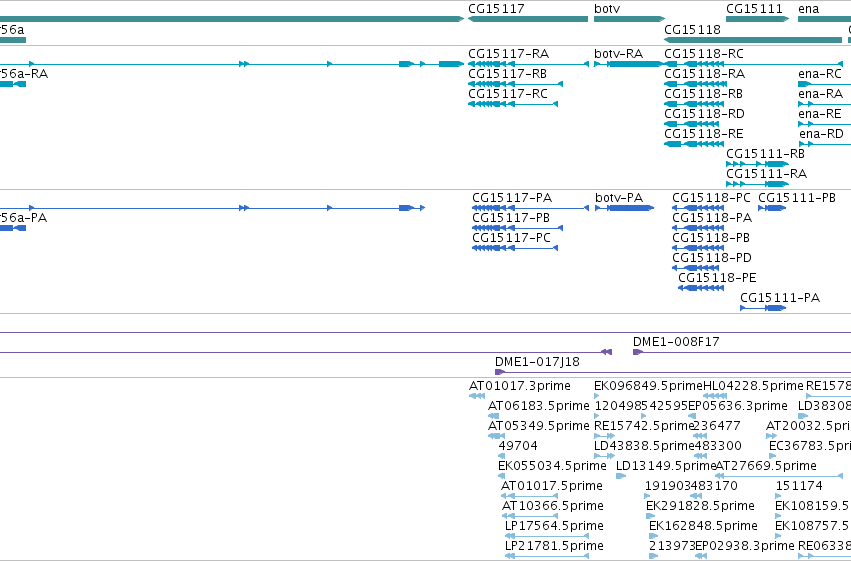Click protein CG15117-PA label
The height and width of the screenshot is (561, 851).
pos(512,198)
